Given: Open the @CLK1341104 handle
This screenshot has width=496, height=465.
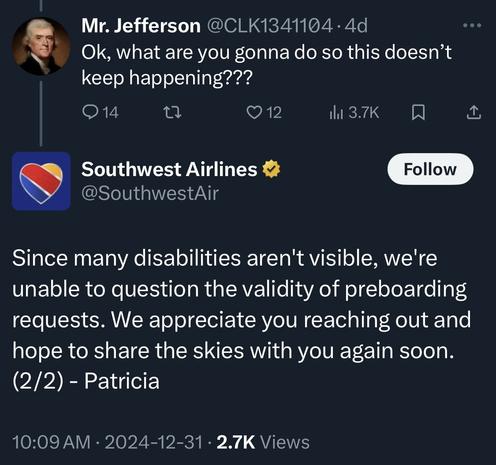Looking at the screenshot, I should [270, 26].
